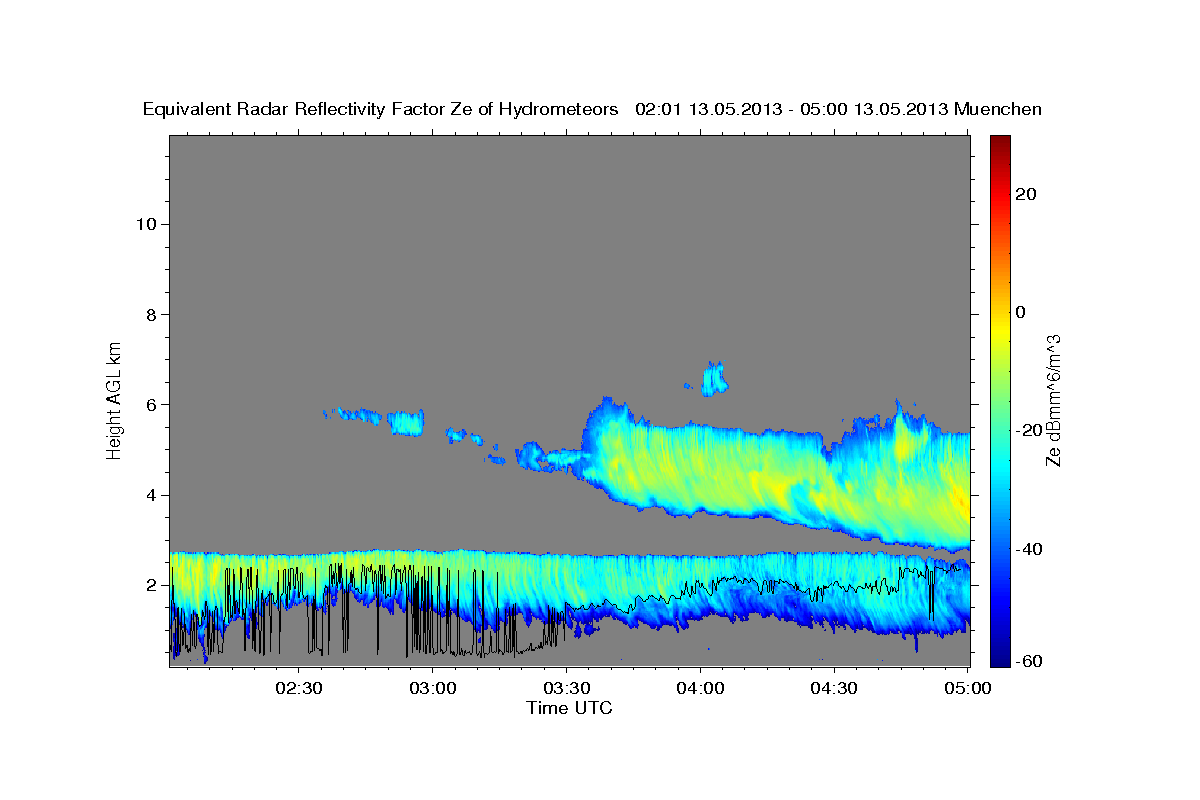The height and width of the screenshot is (800, 1200).
Task: Click the dark blue bottom of the colorbar
Action: tap(999, 655)
